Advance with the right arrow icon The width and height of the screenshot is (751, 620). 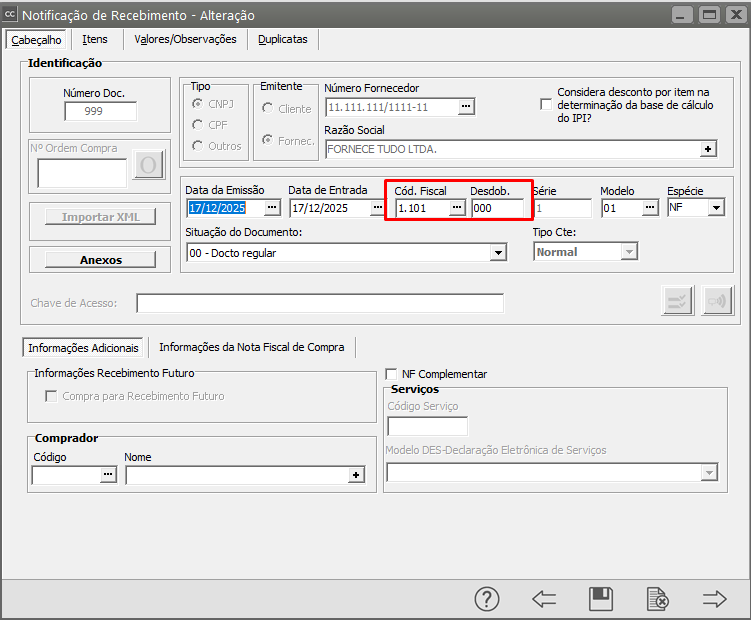[714, 599]
